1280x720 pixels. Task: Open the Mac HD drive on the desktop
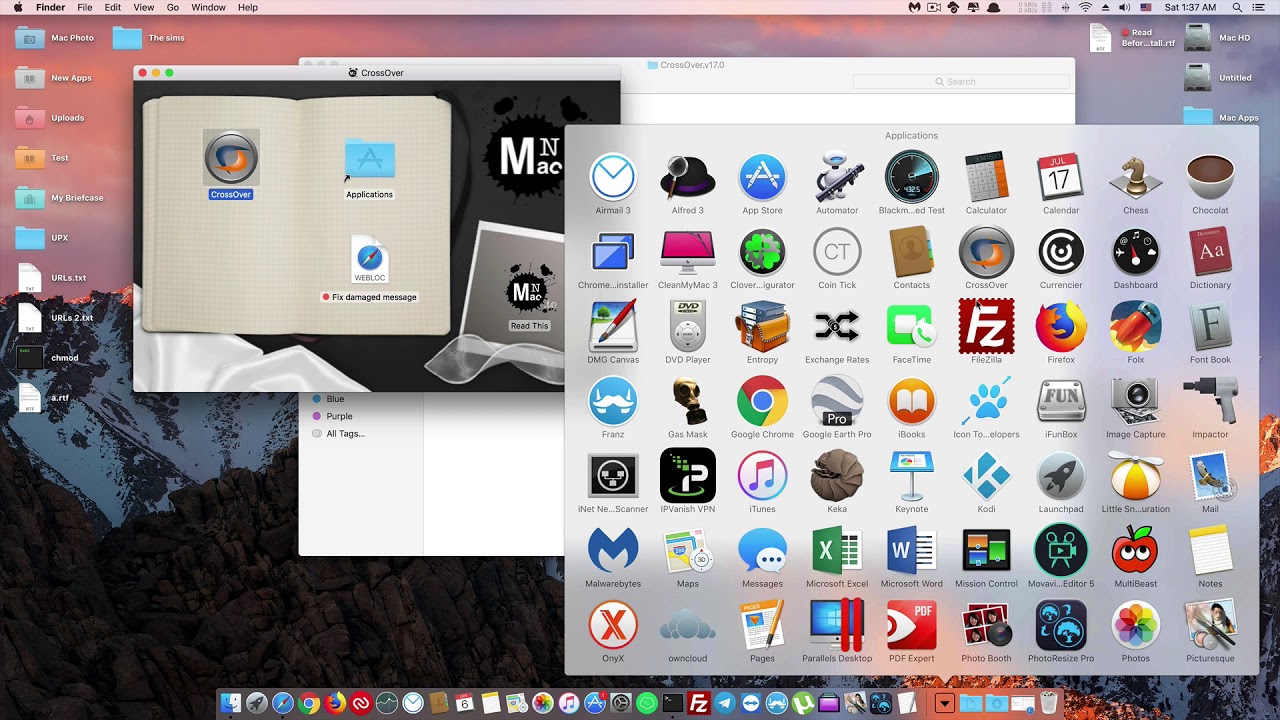[x=1197, y=38]
